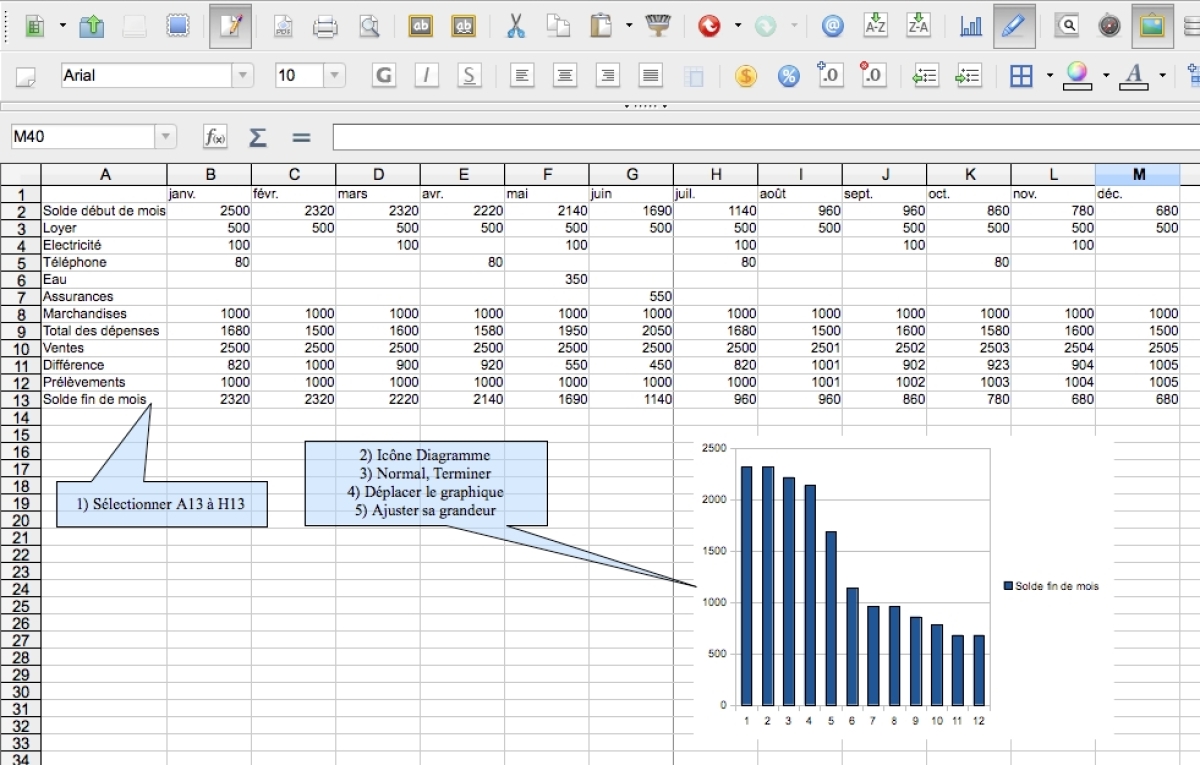Delete a decimal place

click(x=874, y=75)
